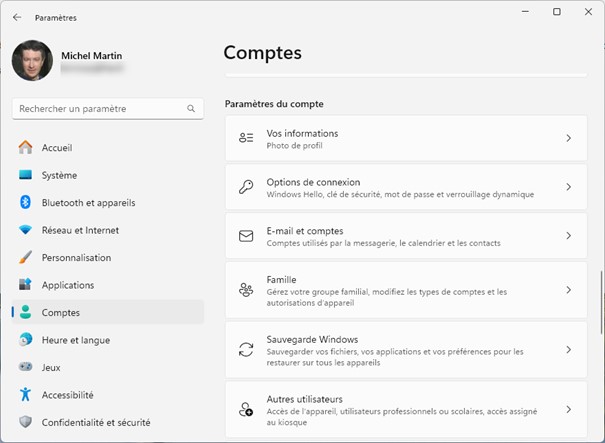Image resolution: width=605 pixels, height=443 pixels.
Task: Click the Confidentialité et sécurité shield icon
Action: (x=26, y=422)
